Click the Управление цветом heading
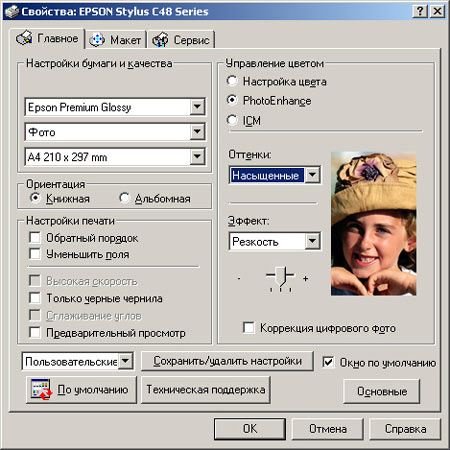450x450 pixels. pyautogui.click(x=275, y=63)
